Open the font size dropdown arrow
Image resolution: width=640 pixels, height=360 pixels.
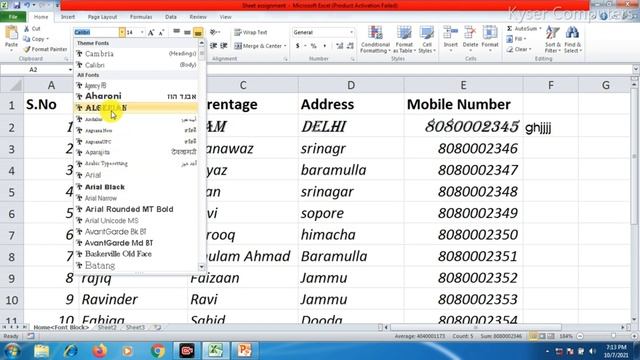142,32
